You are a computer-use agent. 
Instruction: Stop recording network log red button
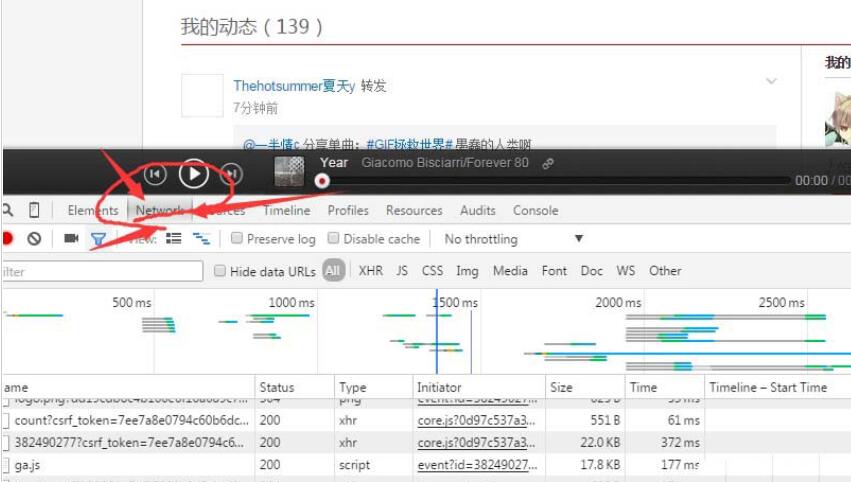pos(7,238)
